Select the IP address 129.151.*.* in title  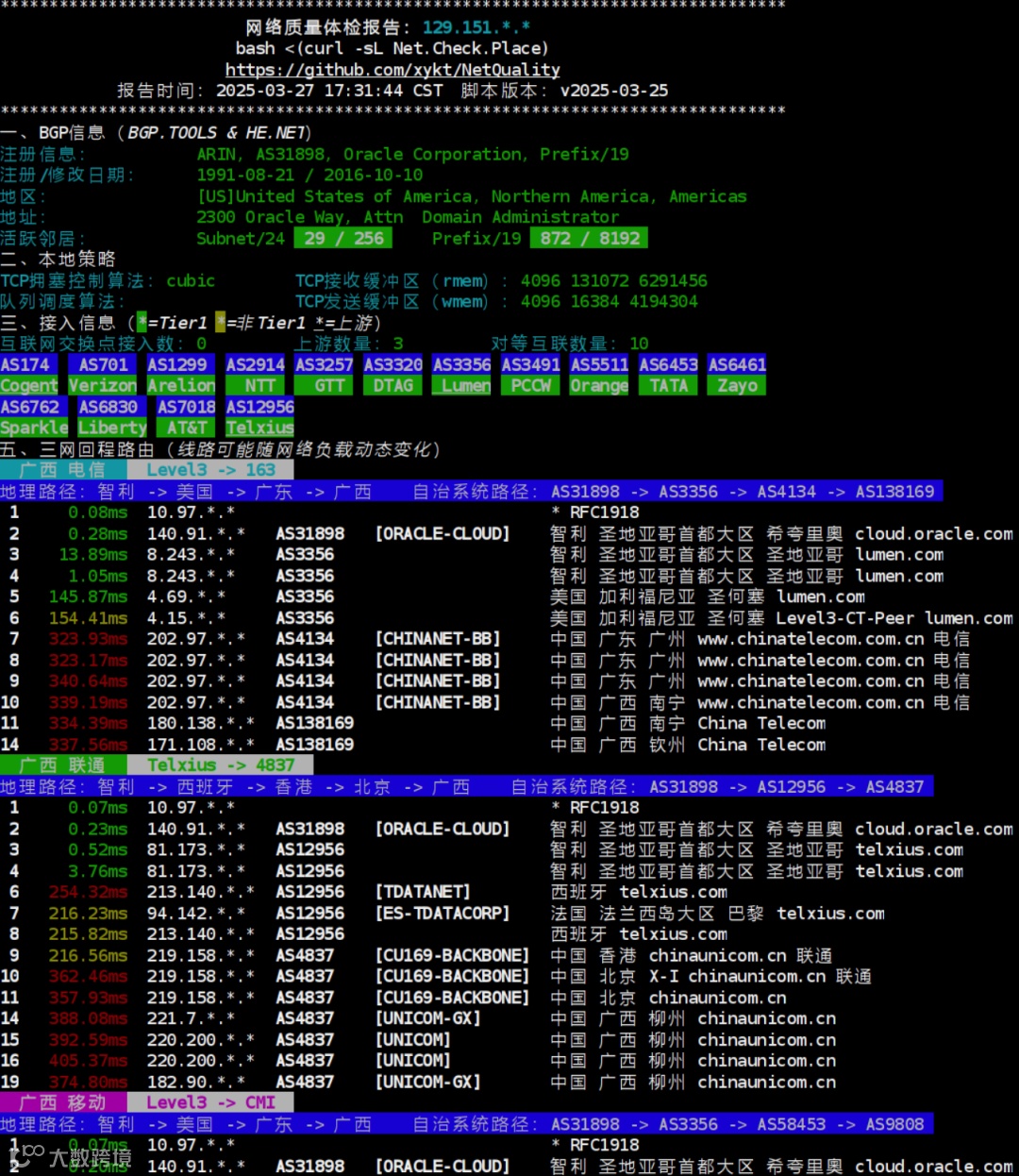tap(476, 27)
